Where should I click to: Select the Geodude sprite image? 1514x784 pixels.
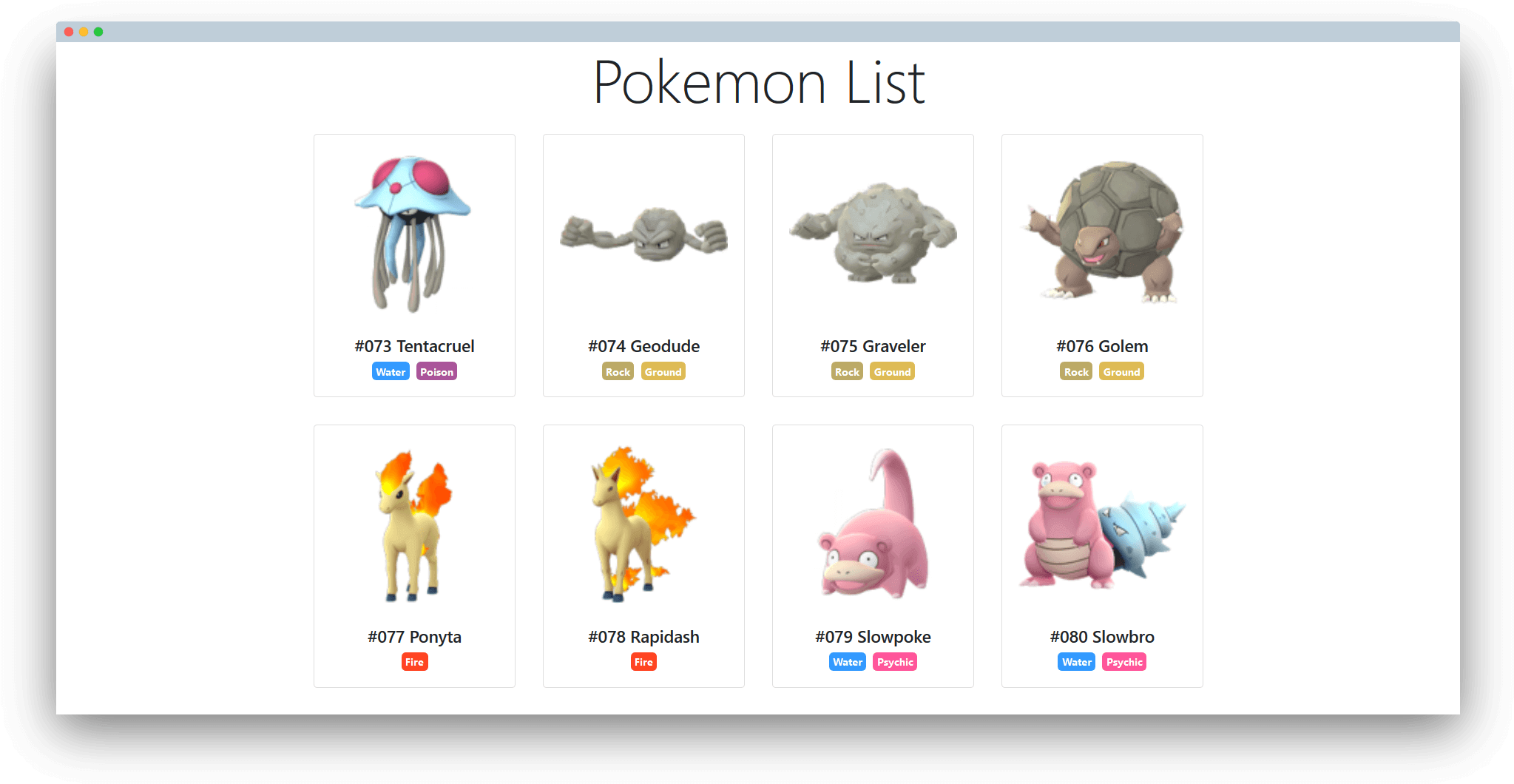pos(643,234)
